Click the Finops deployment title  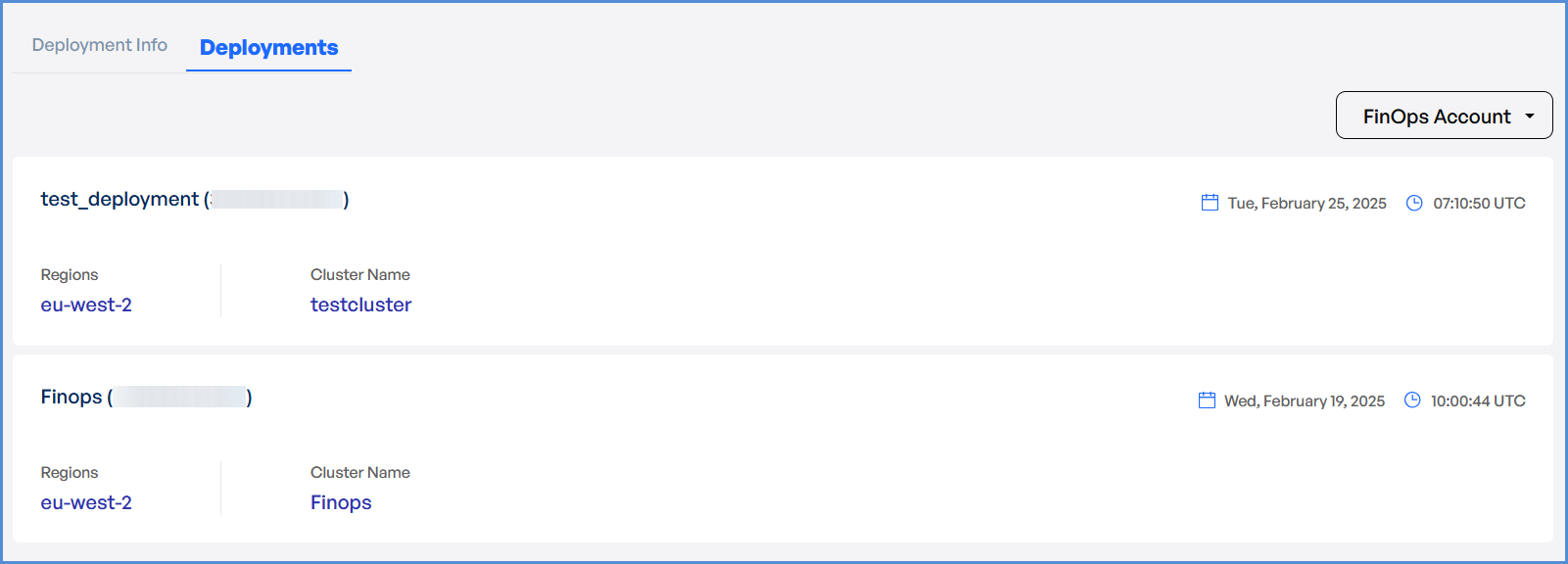(71, 397)
